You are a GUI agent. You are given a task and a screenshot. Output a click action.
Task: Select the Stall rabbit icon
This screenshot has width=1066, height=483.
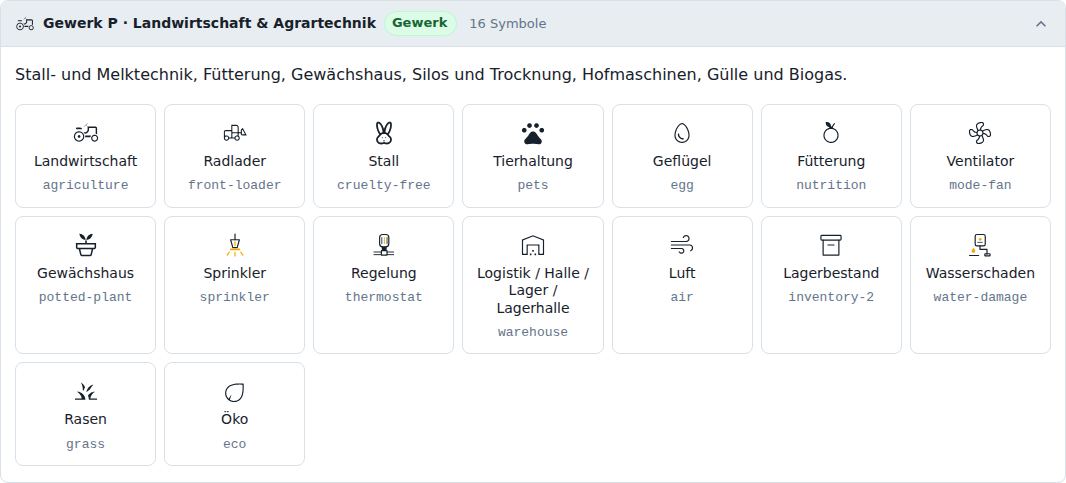(x=383, y=133)
